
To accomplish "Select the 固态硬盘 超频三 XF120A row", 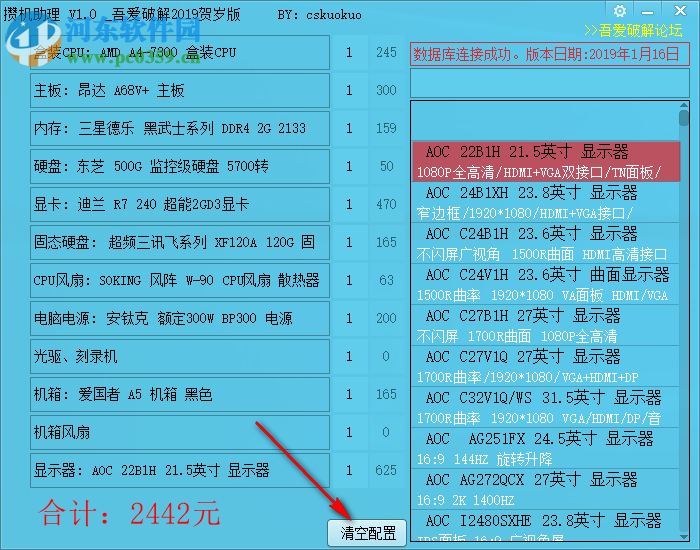I will point(180,242).
